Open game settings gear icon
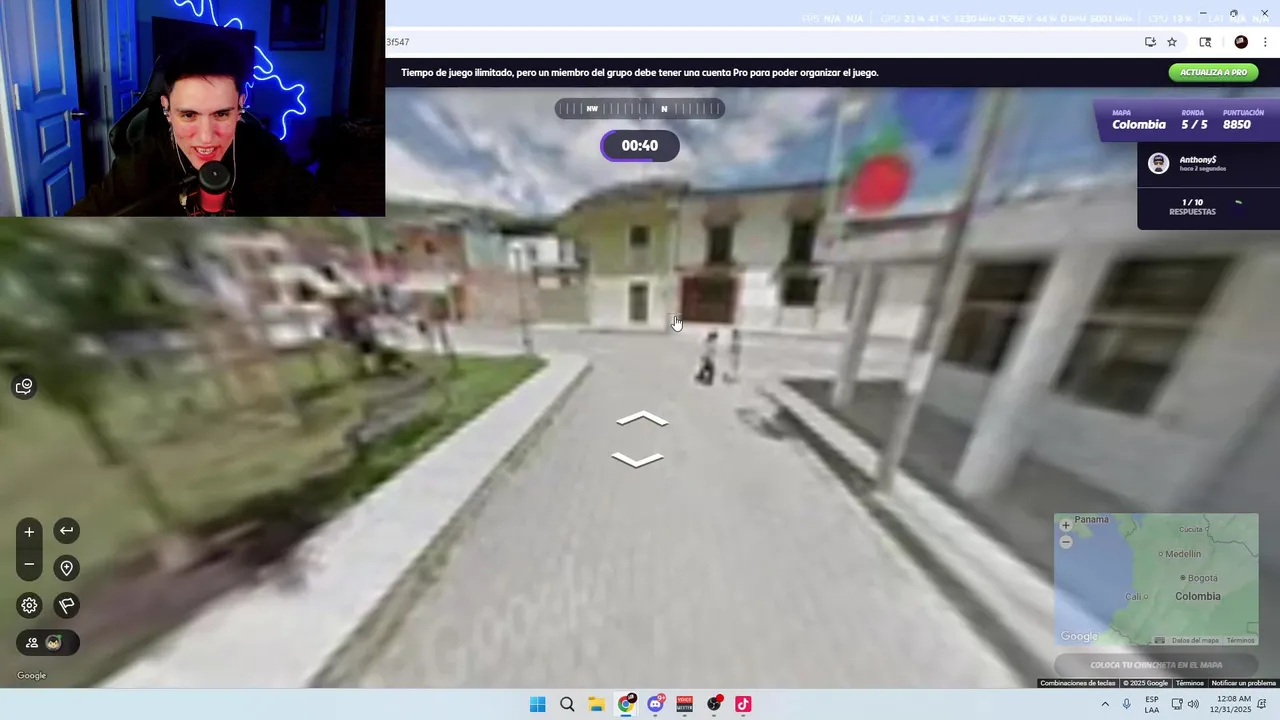This screenshot has width=1280, height=720. click(x=29, y=605)
